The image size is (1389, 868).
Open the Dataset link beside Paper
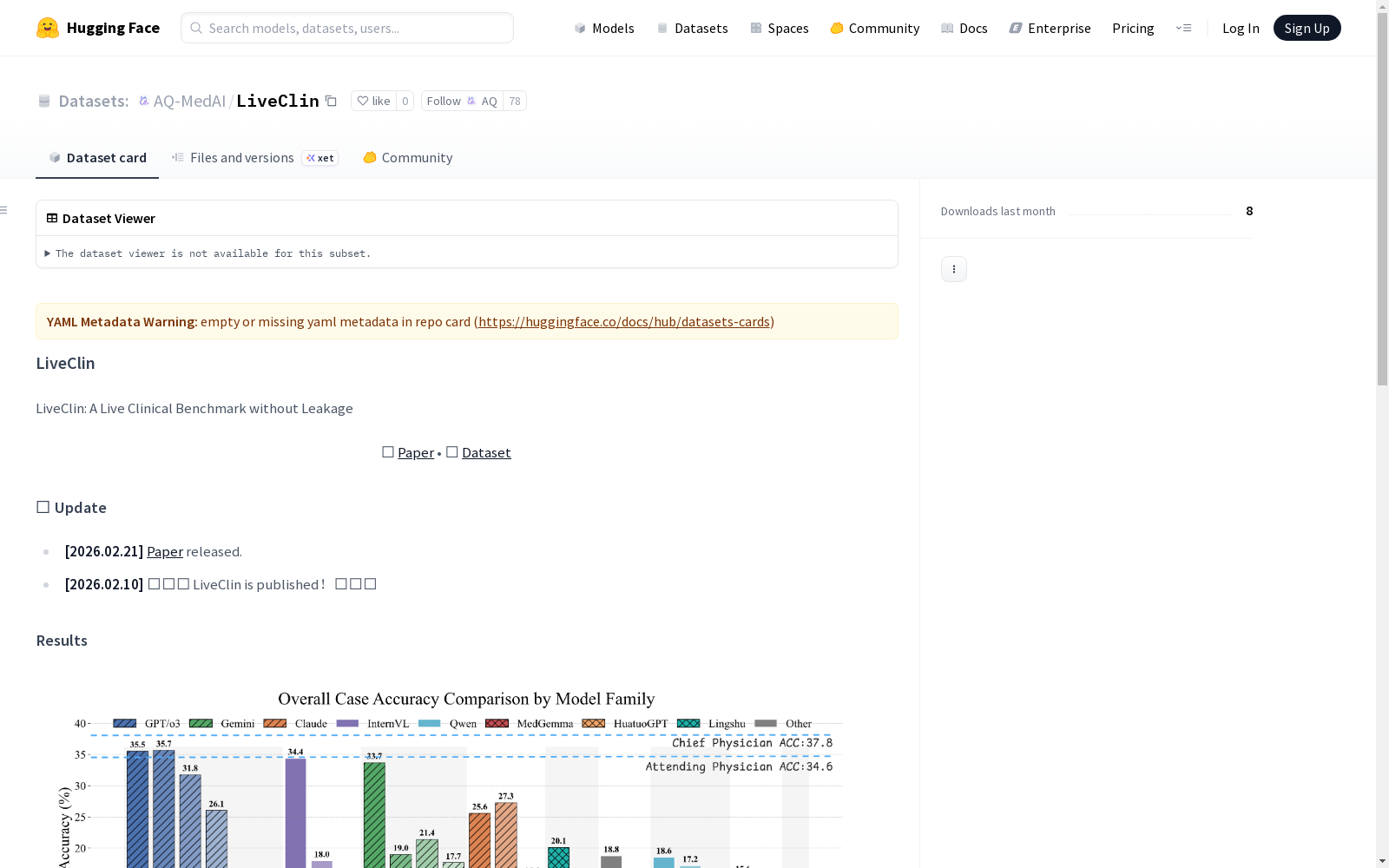pyautogui.click(x=486, y=452)
